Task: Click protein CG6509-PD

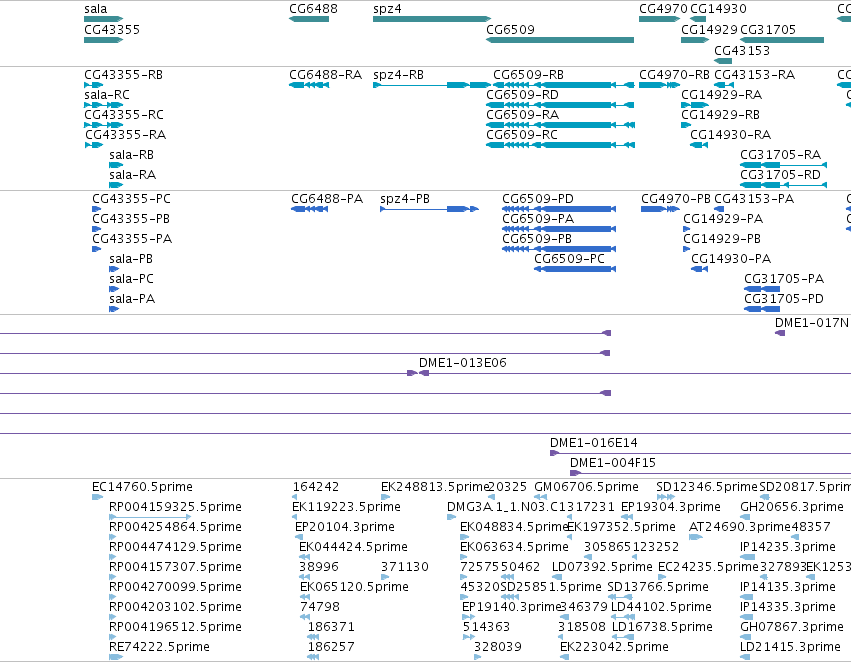Action: point(559,209)
